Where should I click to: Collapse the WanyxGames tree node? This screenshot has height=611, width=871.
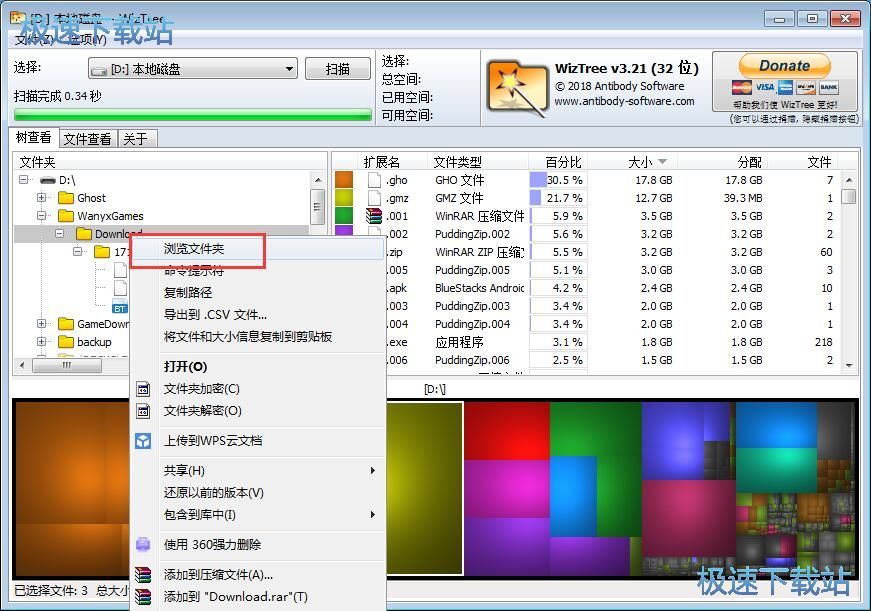(x=42, y=216)
